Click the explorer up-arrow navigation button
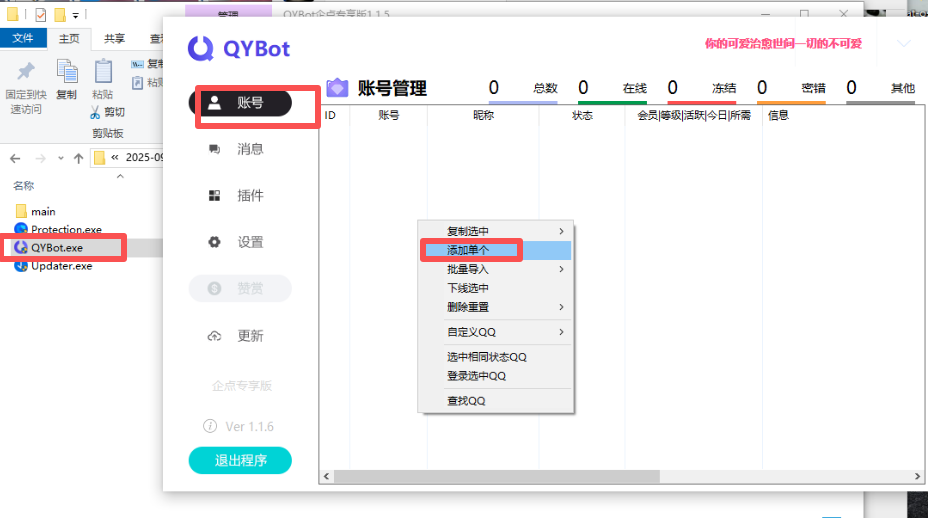Image resolution: width=928 pixels, height=518 pixels. (x=77, y=158)
